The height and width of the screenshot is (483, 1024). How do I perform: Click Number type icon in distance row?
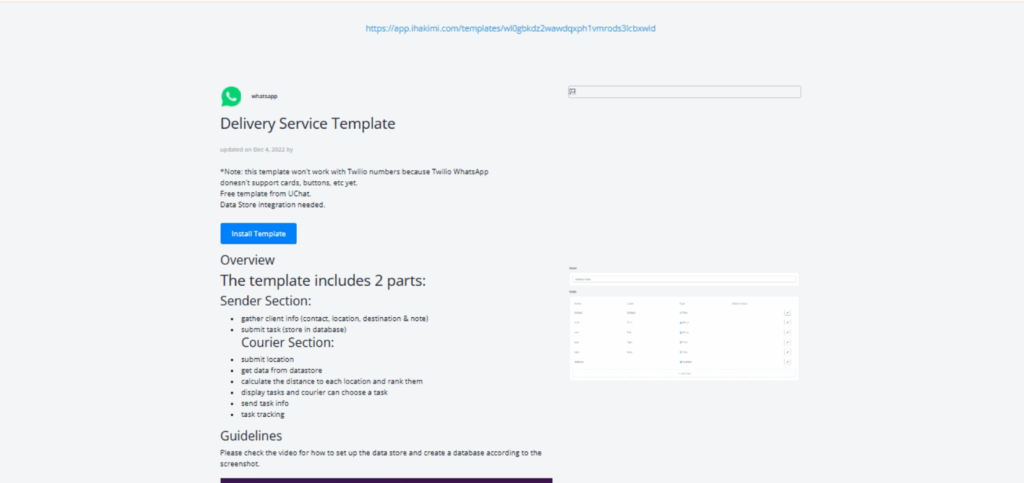[681, 362]
